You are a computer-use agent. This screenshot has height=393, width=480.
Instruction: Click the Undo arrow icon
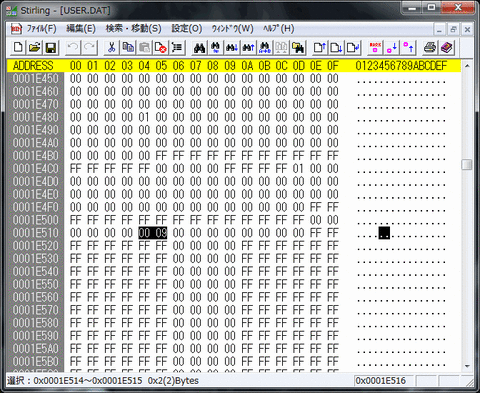coord(73,48)
